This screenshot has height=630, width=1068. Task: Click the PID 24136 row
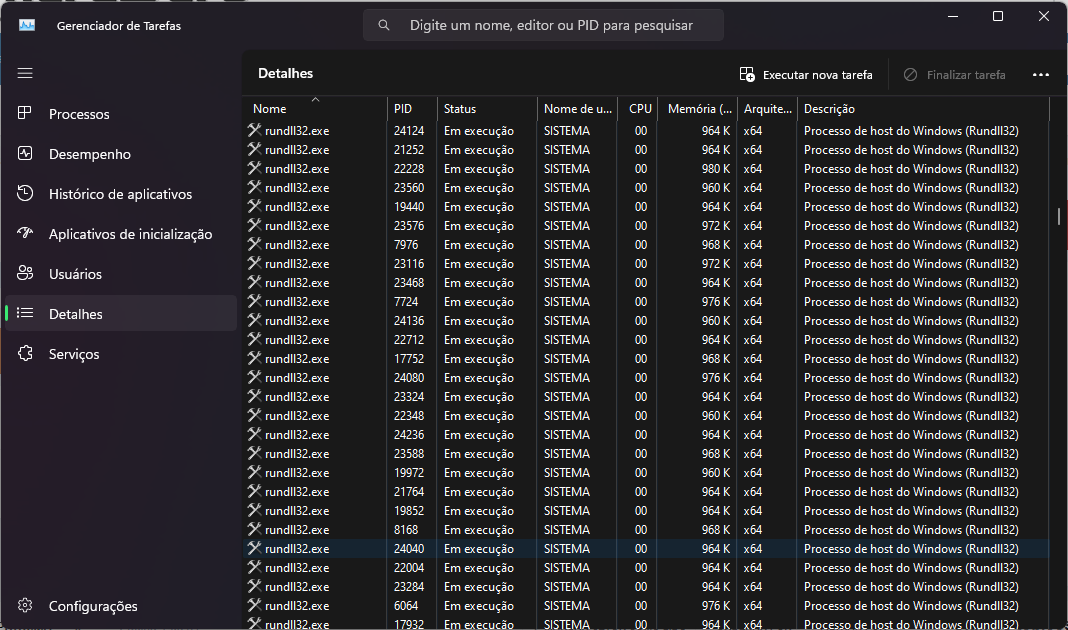click(646, 320)
